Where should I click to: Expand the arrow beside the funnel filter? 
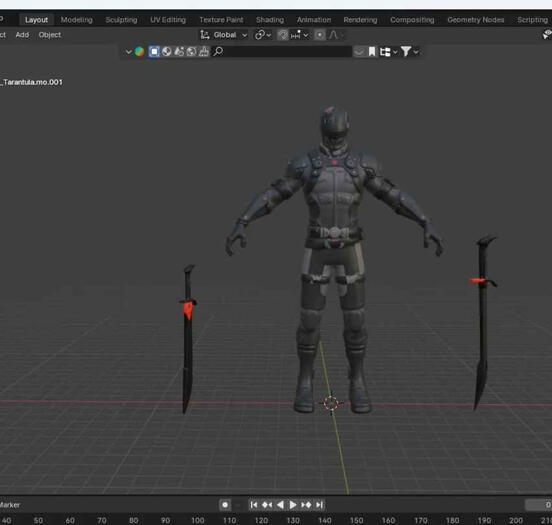click(x=416, y=52)
